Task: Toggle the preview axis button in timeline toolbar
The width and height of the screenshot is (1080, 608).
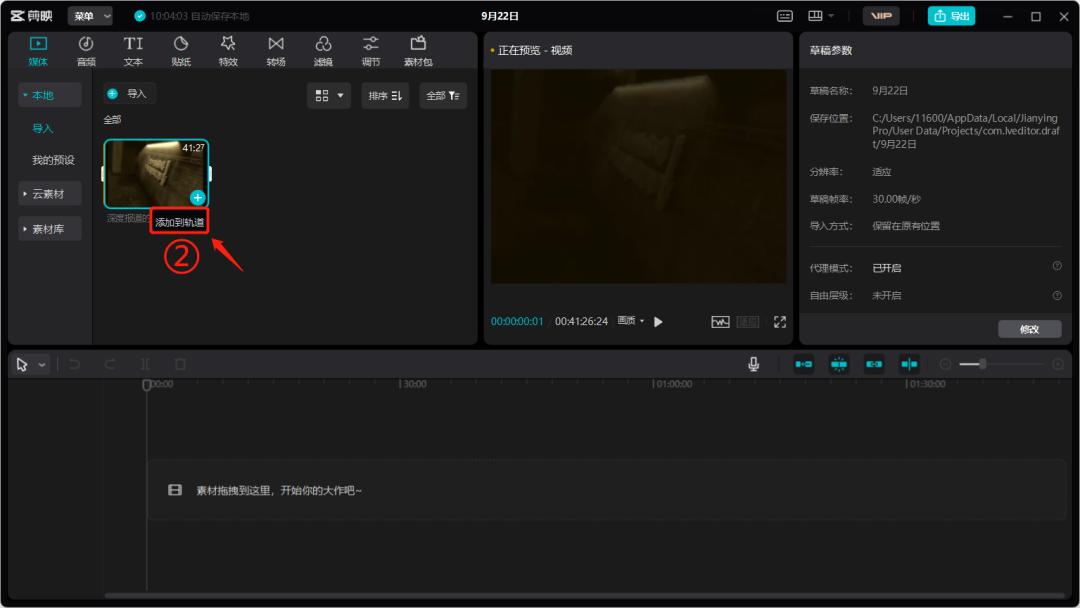Action: 909,364
